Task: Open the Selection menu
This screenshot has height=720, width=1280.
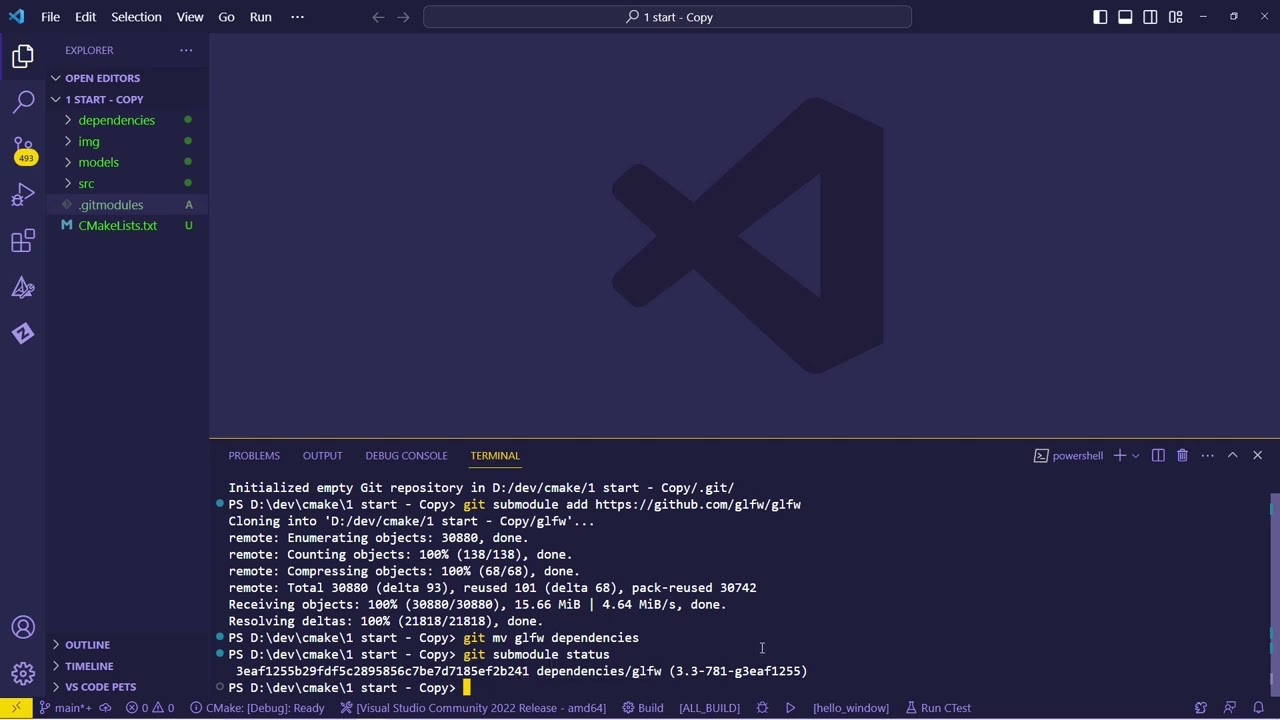Action: [136, 17]
